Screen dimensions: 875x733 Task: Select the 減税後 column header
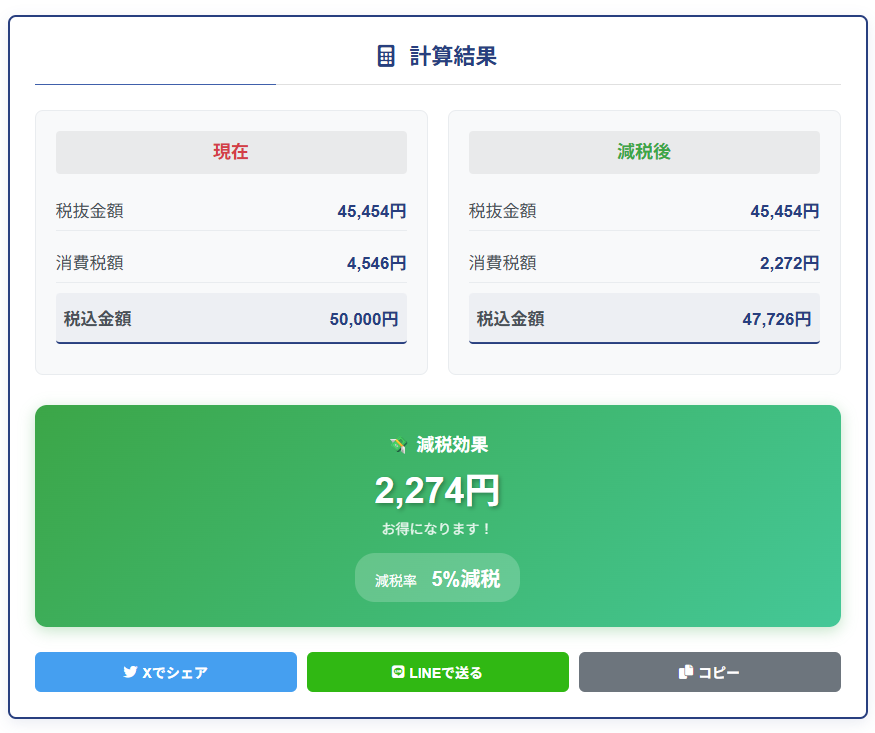[644, 152]
